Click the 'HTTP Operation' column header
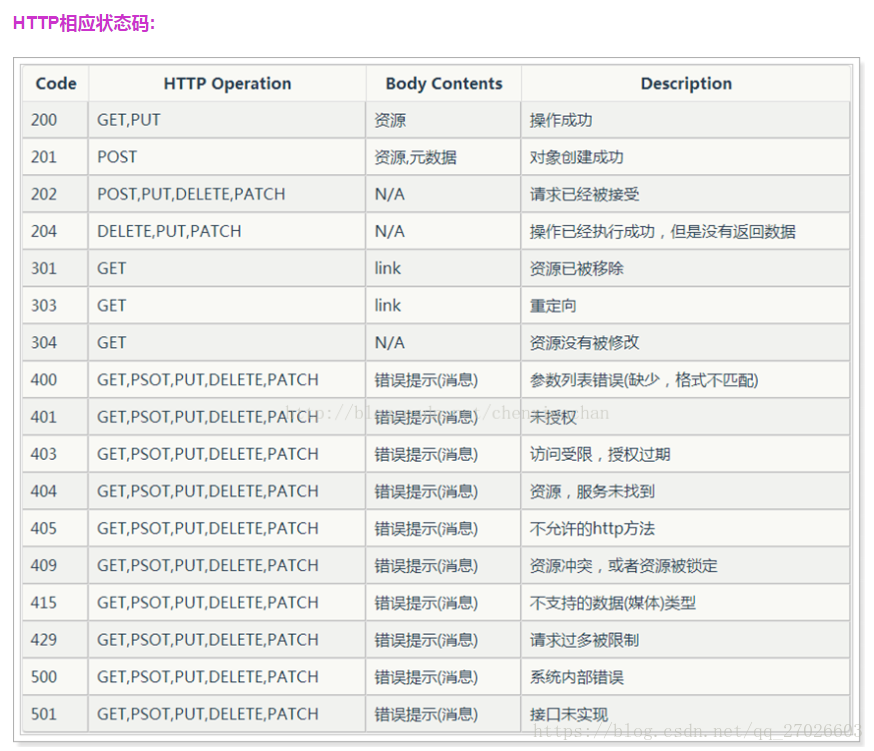This screenshot has height=751, width=874. click(x=227, y=84)
